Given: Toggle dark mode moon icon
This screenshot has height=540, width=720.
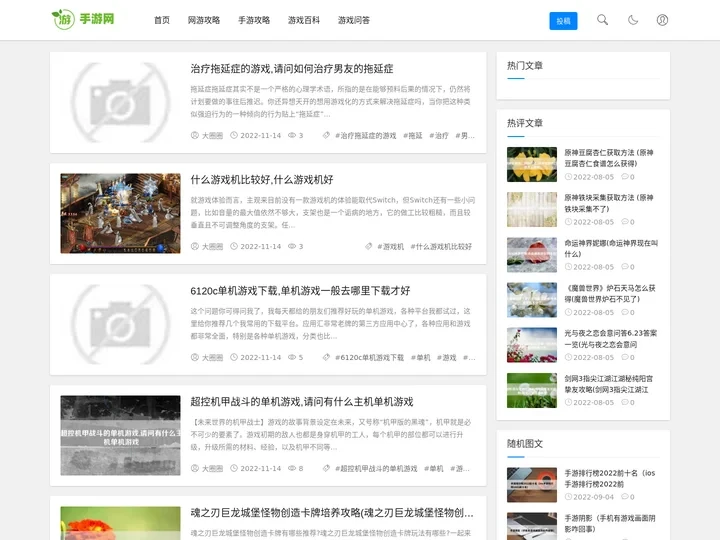Looking at the screenshot, I should pyautogui.click(x=633, y=20).
